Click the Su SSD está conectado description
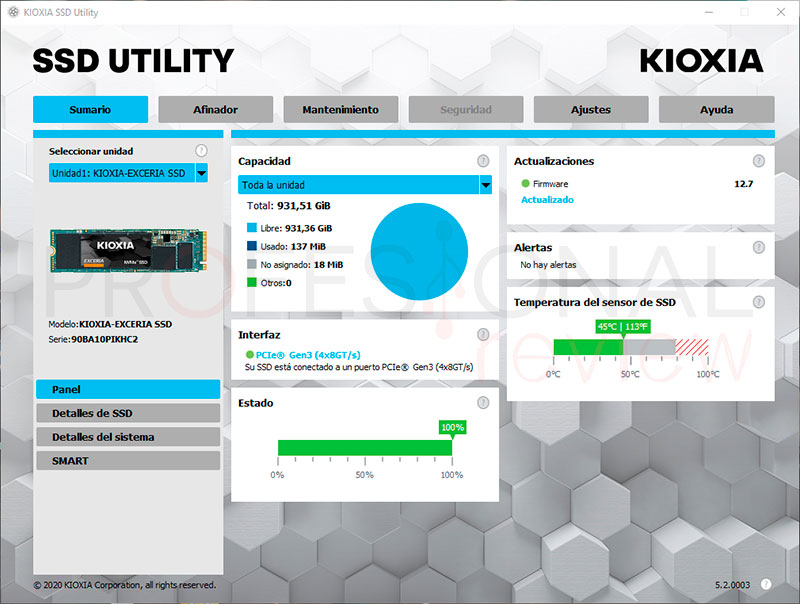This screenshot has height=604, width=800. click(x=359, y=367)
